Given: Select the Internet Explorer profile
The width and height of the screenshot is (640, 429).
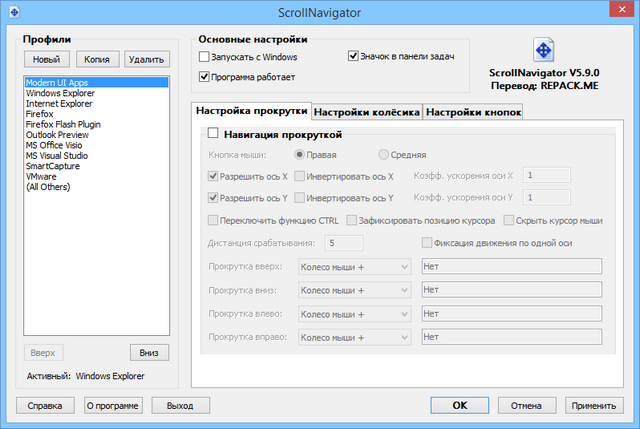Looking at the screenshot, I should [96, 104].
